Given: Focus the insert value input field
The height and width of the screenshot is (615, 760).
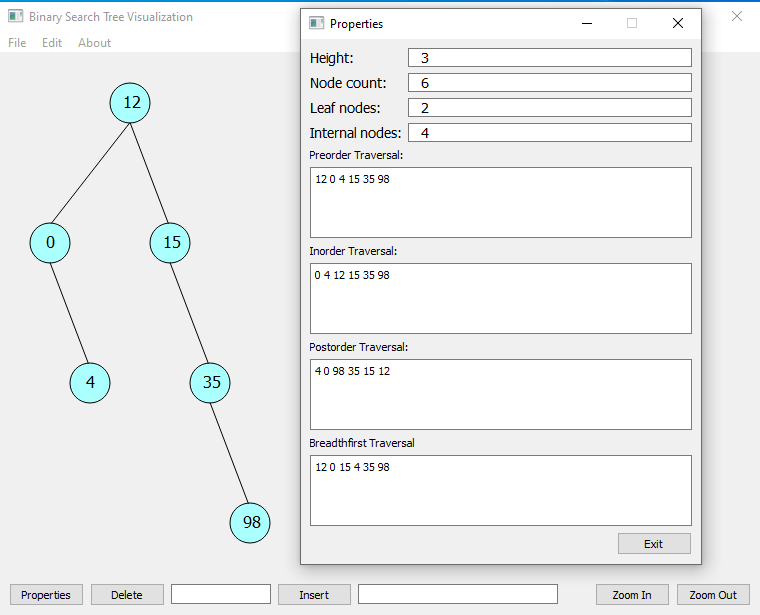Looking at the screenshot, I should pos(458,594).
